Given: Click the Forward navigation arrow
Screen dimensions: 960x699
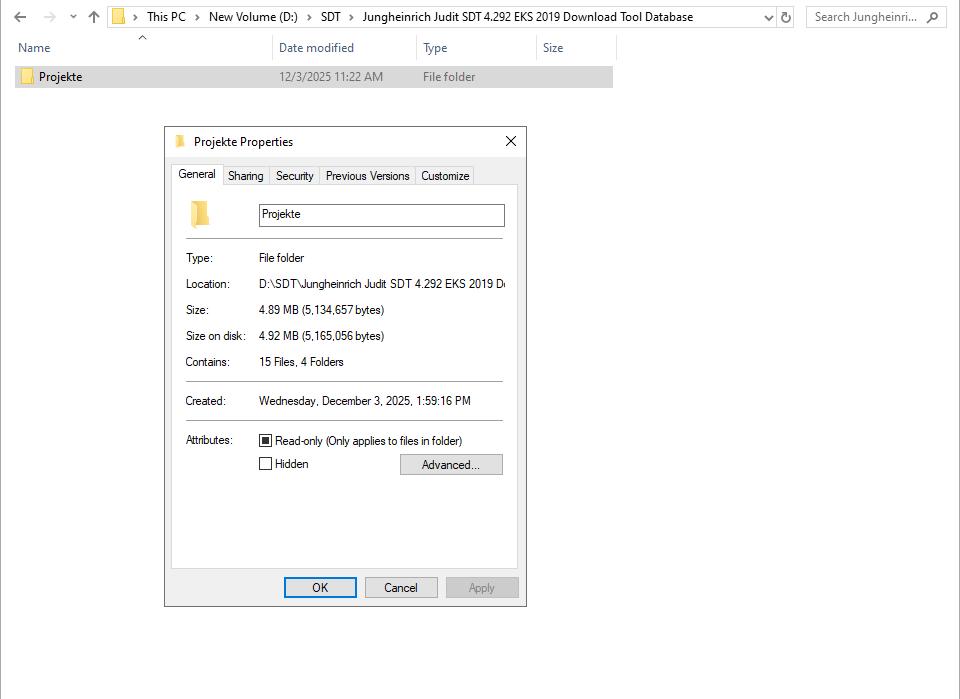Looking at the screenshot, I should pyautogui.click(x=50, y=17).
